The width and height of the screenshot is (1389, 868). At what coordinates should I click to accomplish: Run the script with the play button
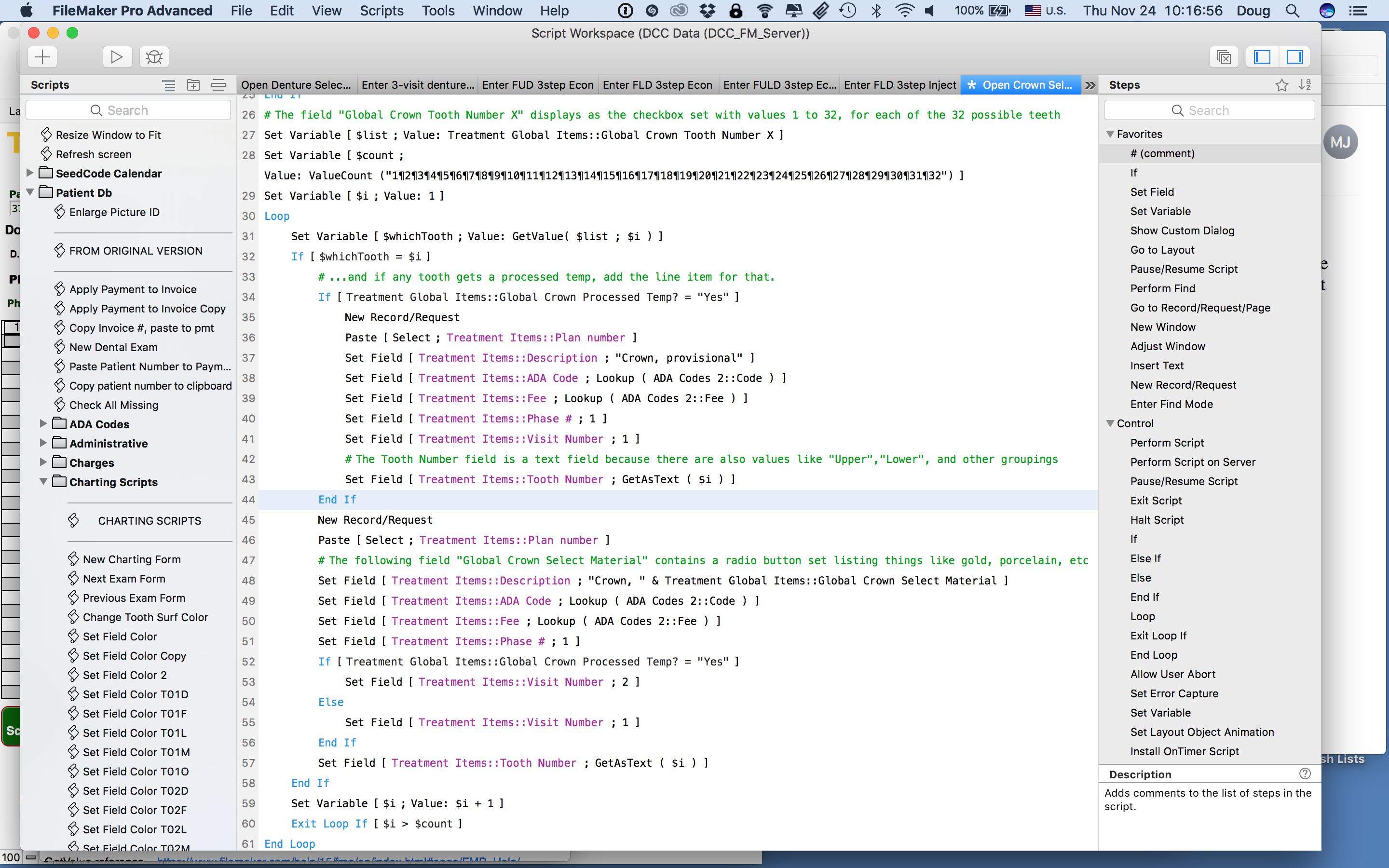tap(117, 57)
